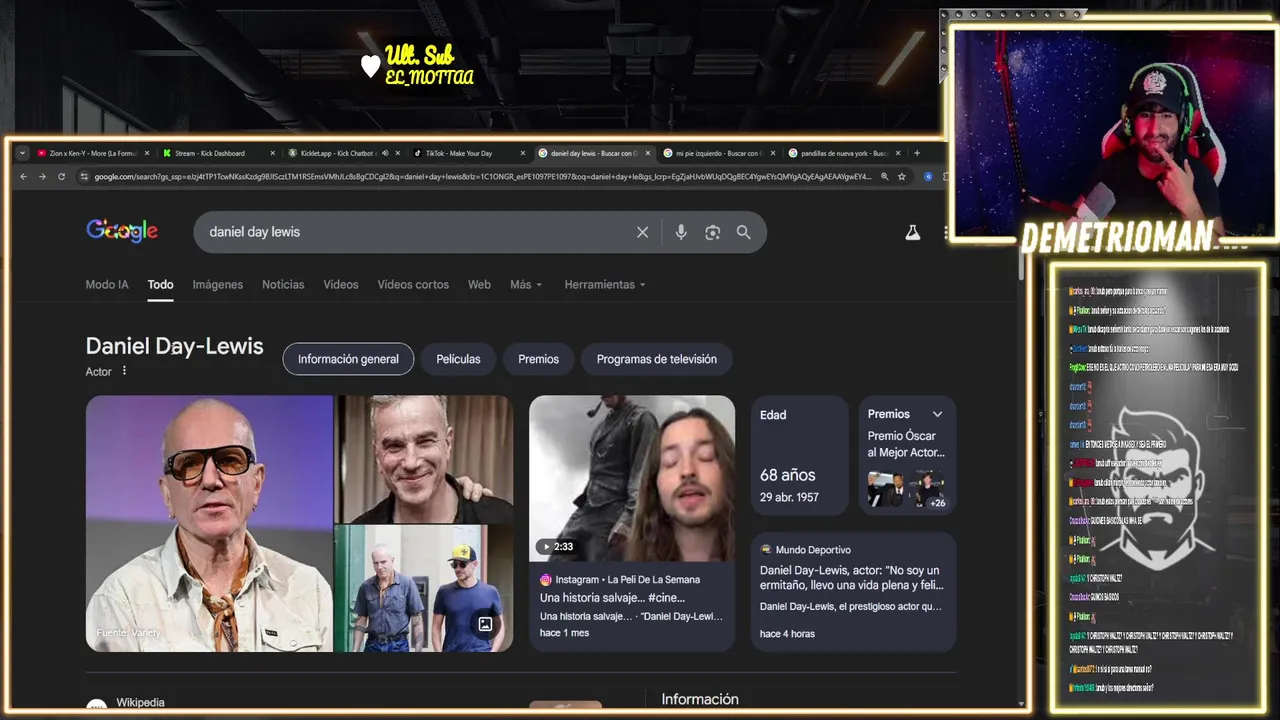Open photo of two men outside a building

pos(424,589)
